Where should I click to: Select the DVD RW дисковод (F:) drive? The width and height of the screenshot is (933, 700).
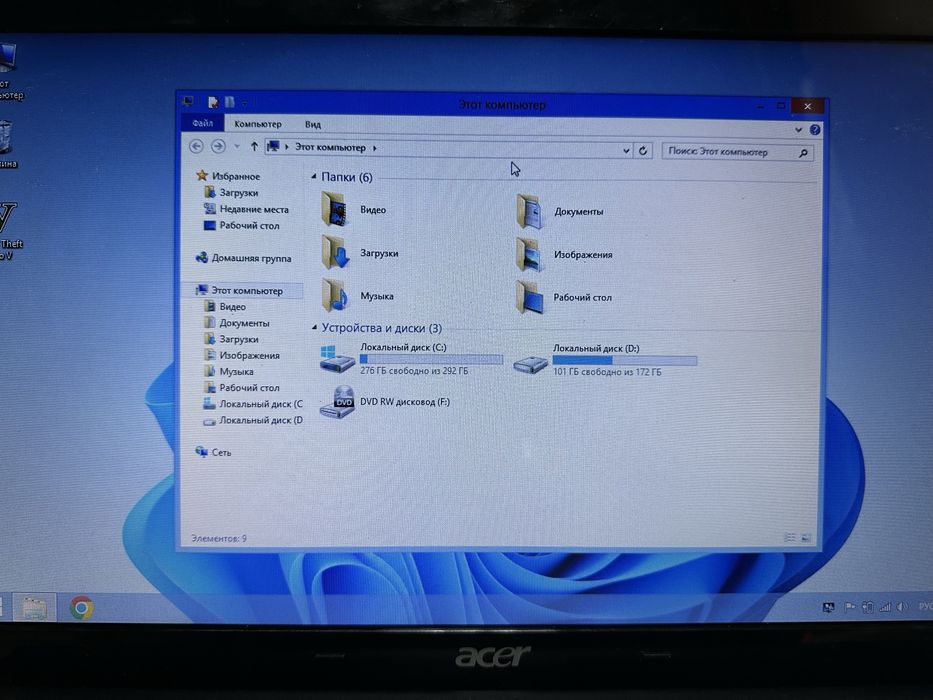[384, 402]
